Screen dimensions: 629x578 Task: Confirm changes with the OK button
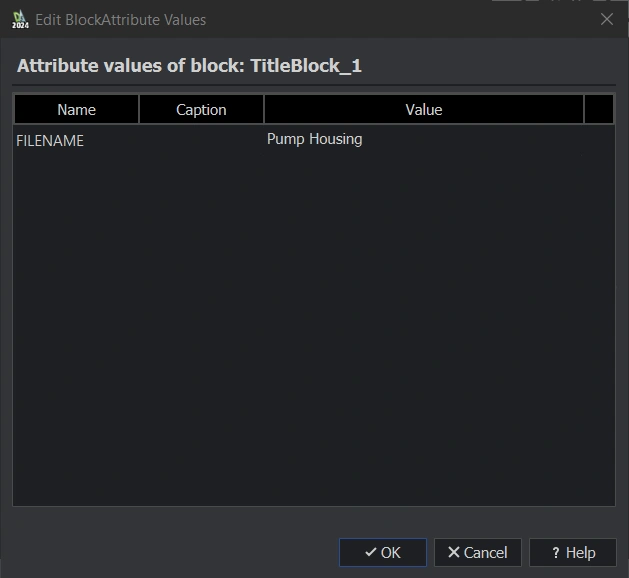[382, 552]
